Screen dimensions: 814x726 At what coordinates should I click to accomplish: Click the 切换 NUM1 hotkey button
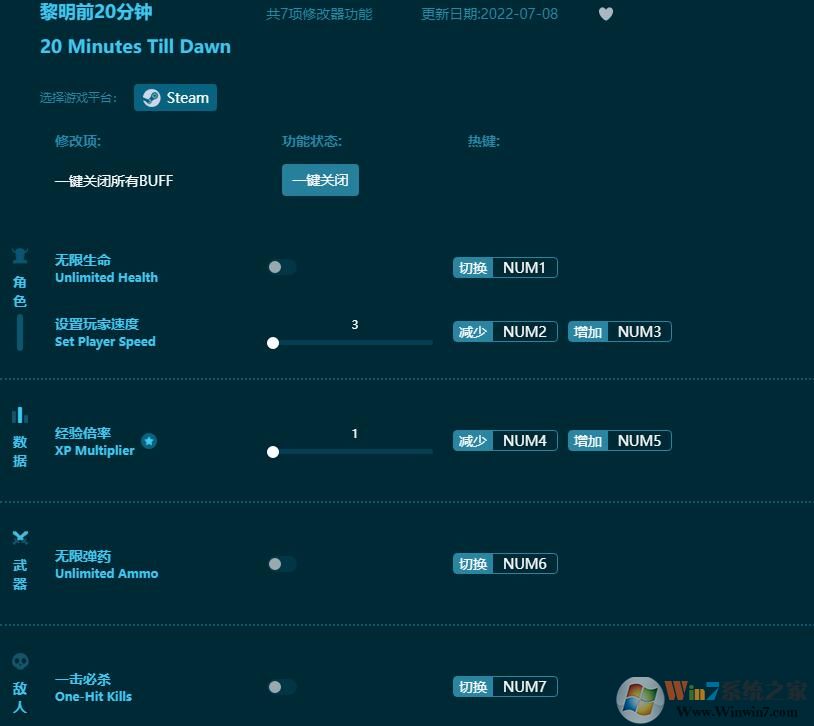click(x=504, y=267)
